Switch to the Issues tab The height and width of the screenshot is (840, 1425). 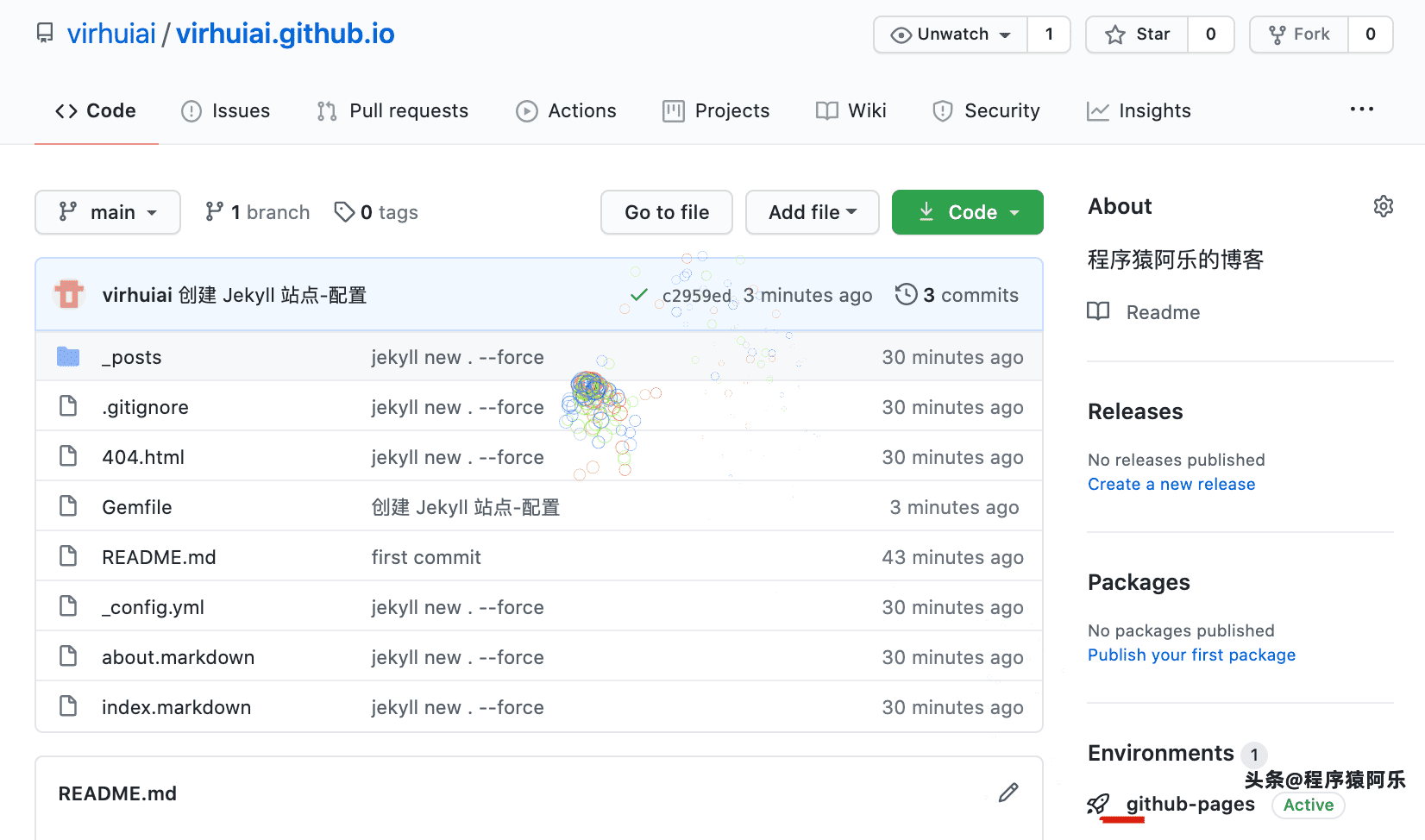pos(226,110)
